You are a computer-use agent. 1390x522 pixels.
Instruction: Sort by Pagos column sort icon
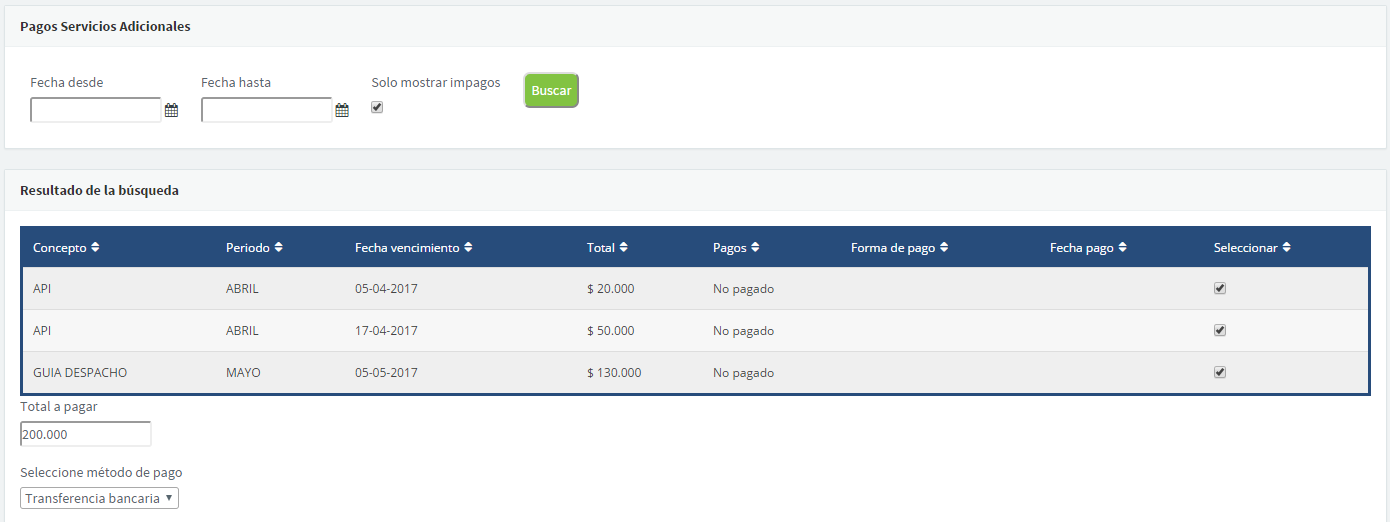tap(755, 248)
